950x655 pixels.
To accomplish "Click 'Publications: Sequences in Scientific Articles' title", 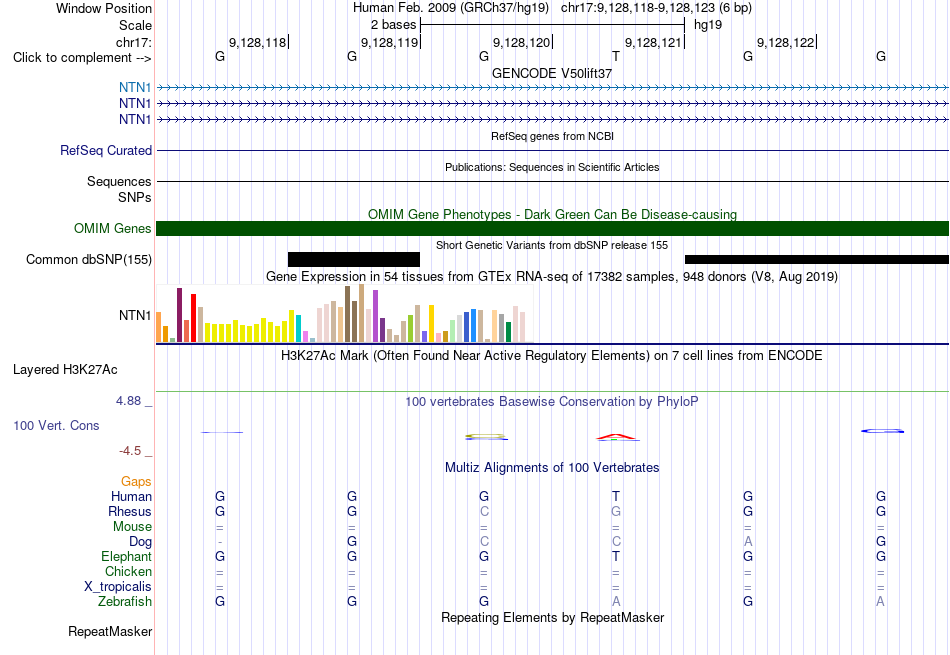I will [552, 167].
